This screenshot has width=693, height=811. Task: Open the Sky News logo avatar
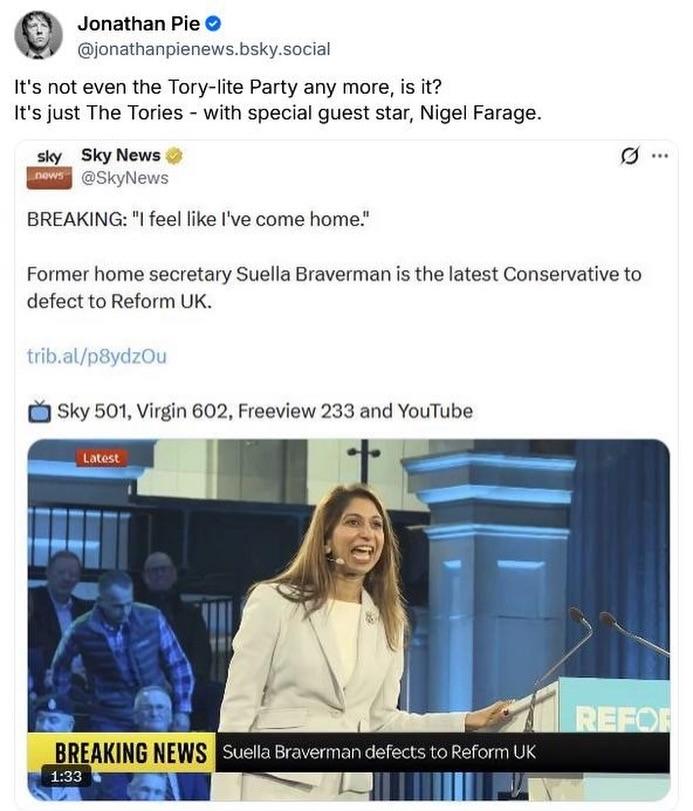49,168
